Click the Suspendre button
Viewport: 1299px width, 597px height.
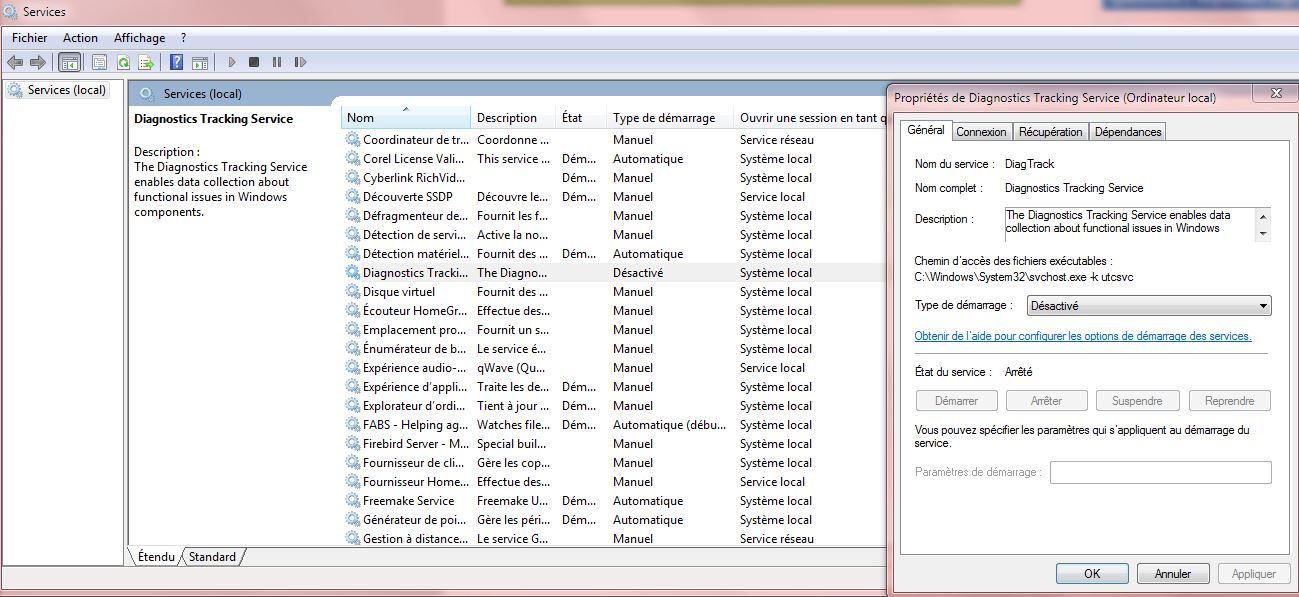click(1137, 401)
